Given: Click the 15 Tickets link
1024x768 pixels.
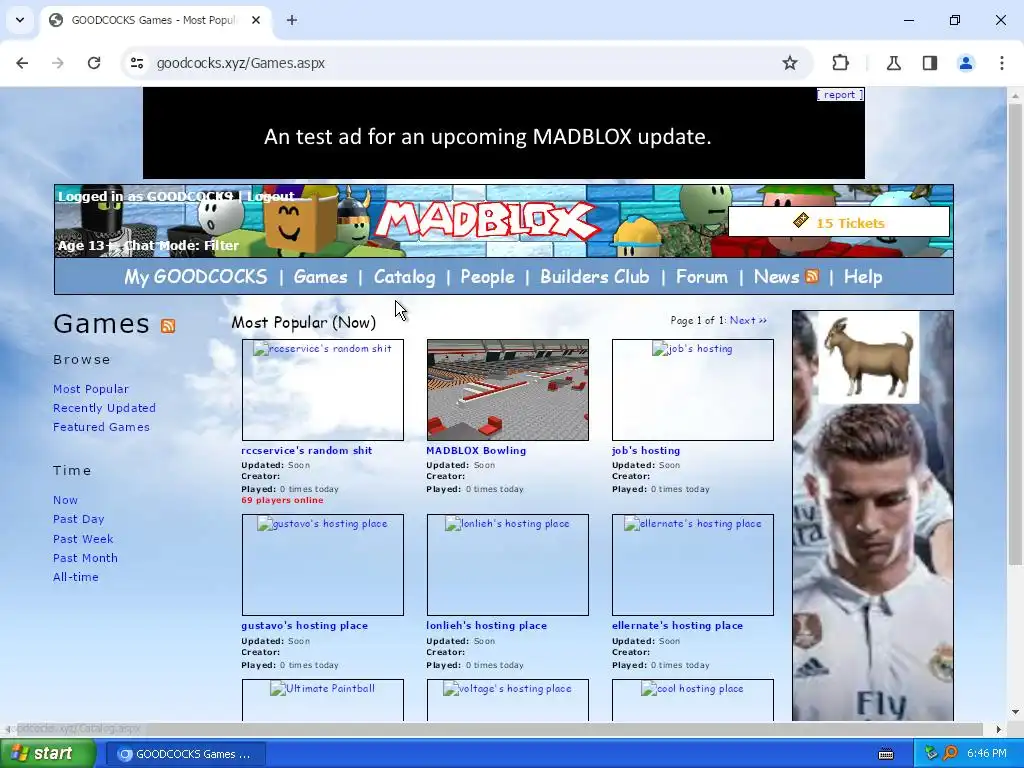Looking at the screenshot, I should tap(850, 223).
